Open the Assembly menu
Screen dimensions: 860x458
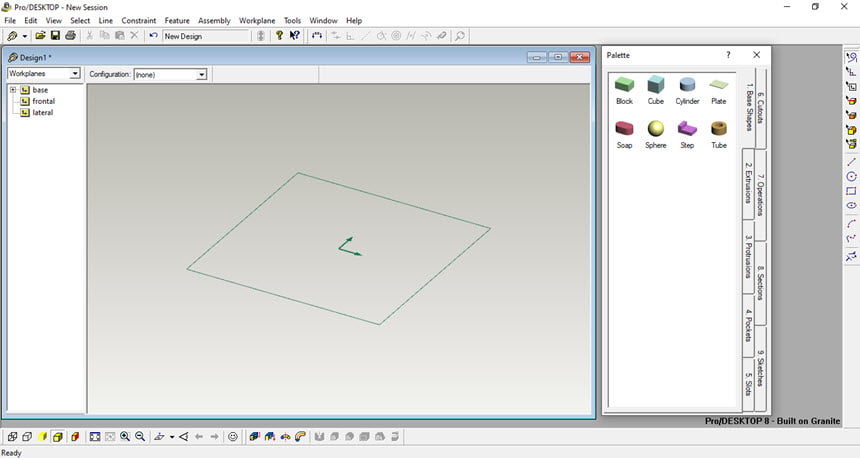pyautogui.click(x=214, y=20)
